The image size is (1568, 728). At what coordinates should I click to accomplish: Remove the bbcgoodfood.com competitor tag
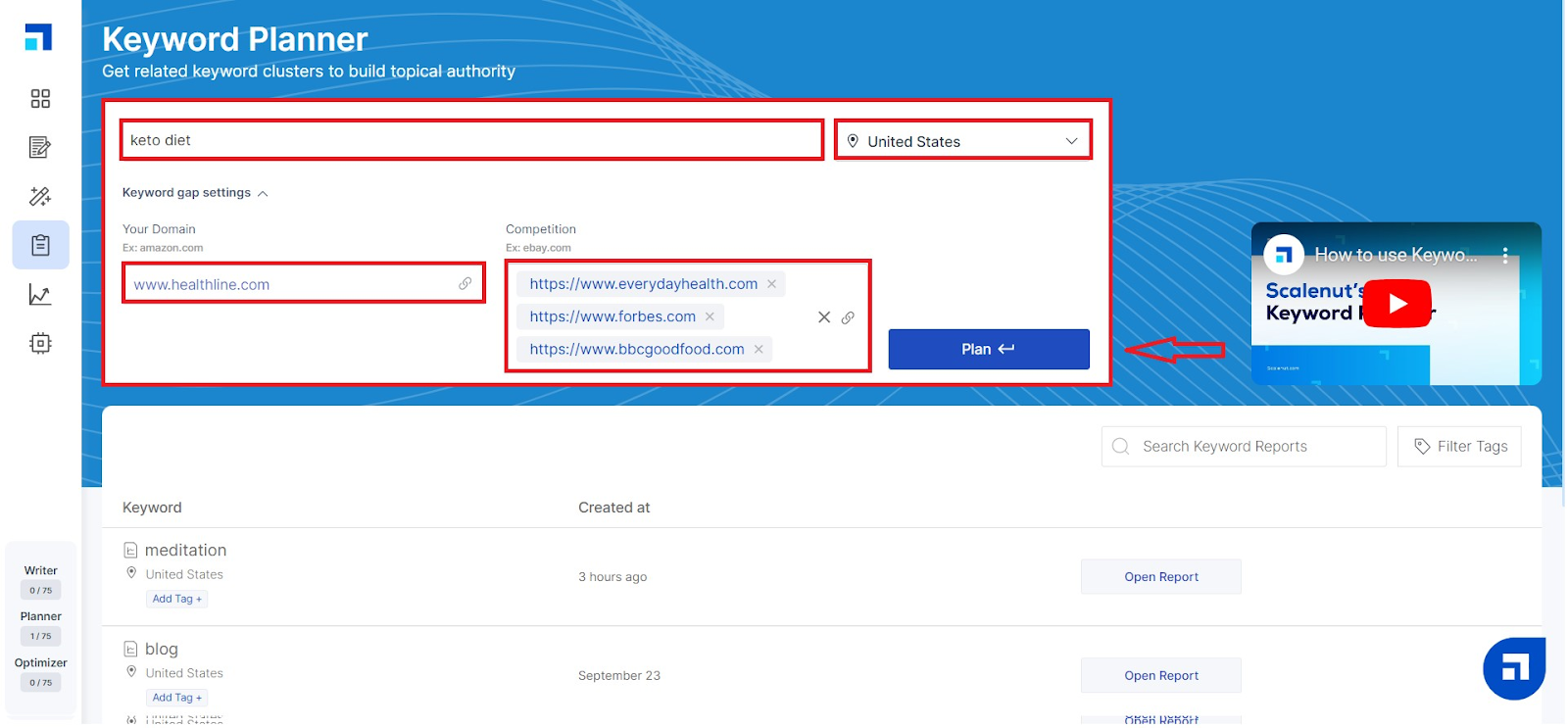pos(759,349)
